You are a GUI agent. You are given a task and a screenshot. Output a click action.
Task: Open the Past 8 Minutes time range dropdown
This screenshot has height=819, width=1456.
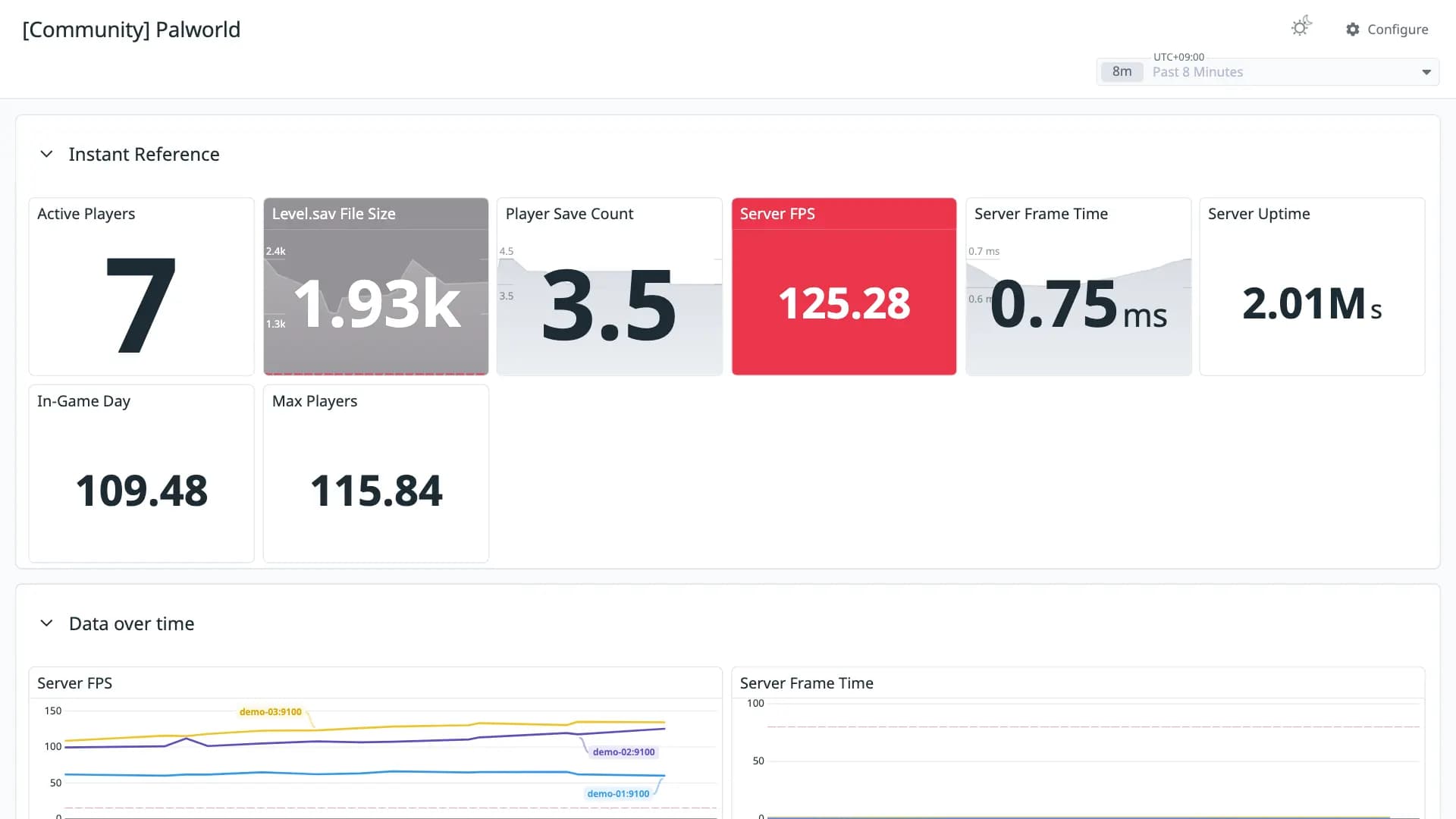point(1267,72)
